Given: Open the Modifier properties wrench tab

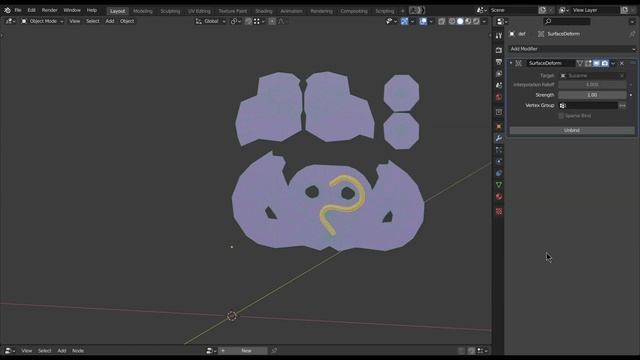Looking at the screenshot, I should 499,138.
